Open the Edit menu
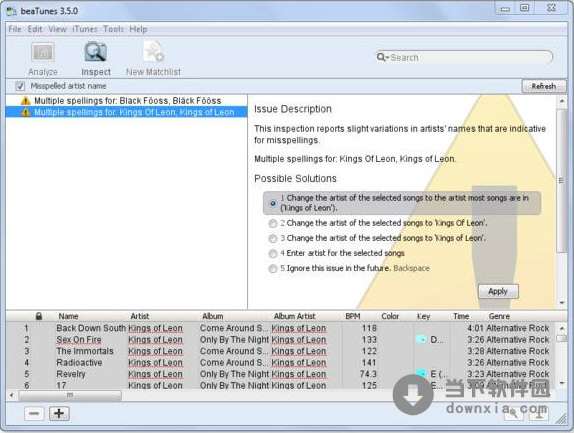Viewport: 574px width, 433px height. tap(35, 29)
